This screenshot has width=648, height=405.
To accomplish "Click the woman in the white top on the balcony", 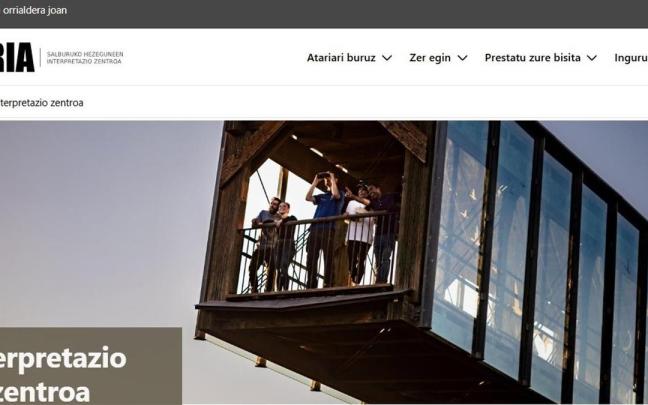I will tap(359, 235).
